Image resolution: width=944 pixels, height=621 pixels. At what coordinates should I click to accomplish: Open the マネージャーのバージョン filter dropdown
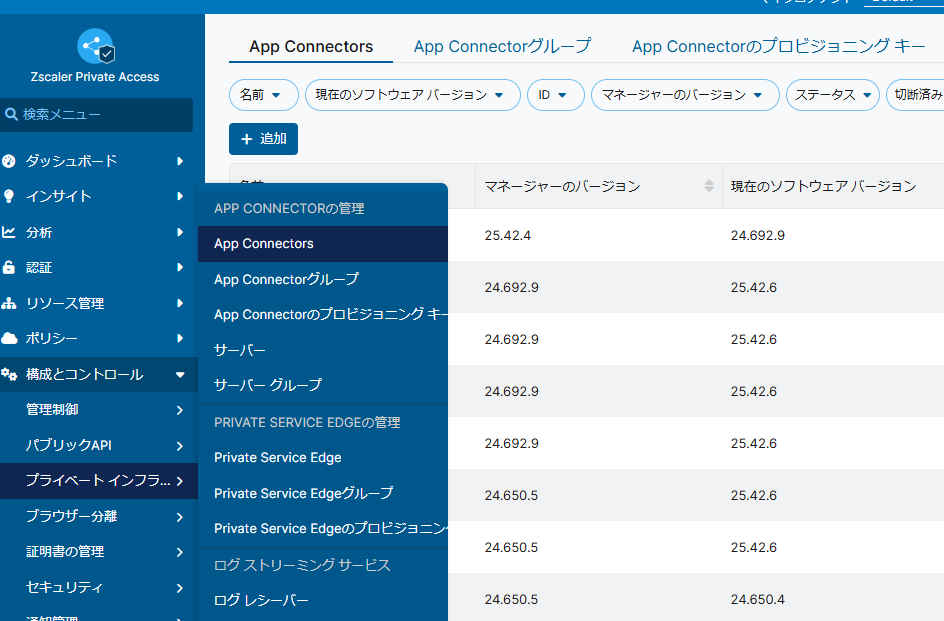point(685,95)
